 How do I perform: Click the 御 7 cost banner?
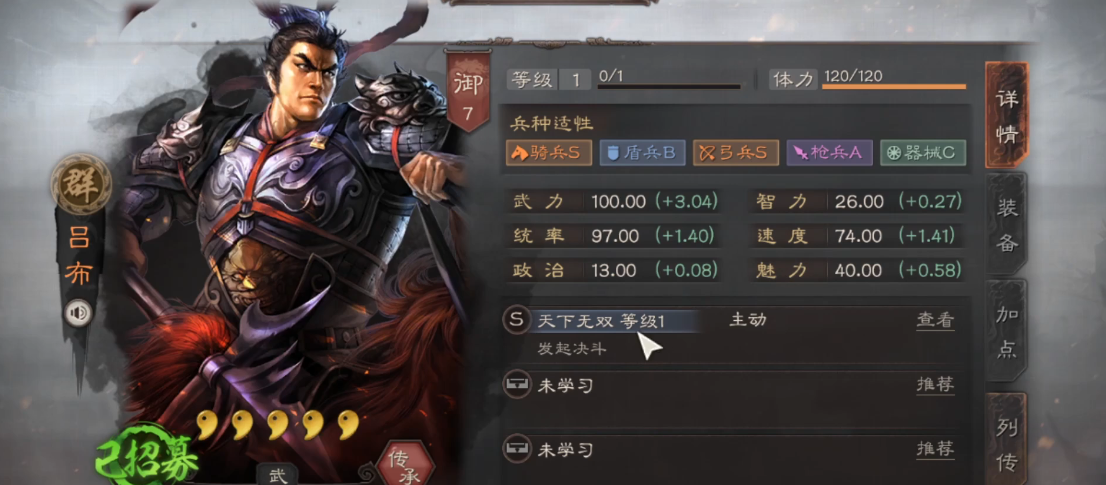click(x=465, y=90)
